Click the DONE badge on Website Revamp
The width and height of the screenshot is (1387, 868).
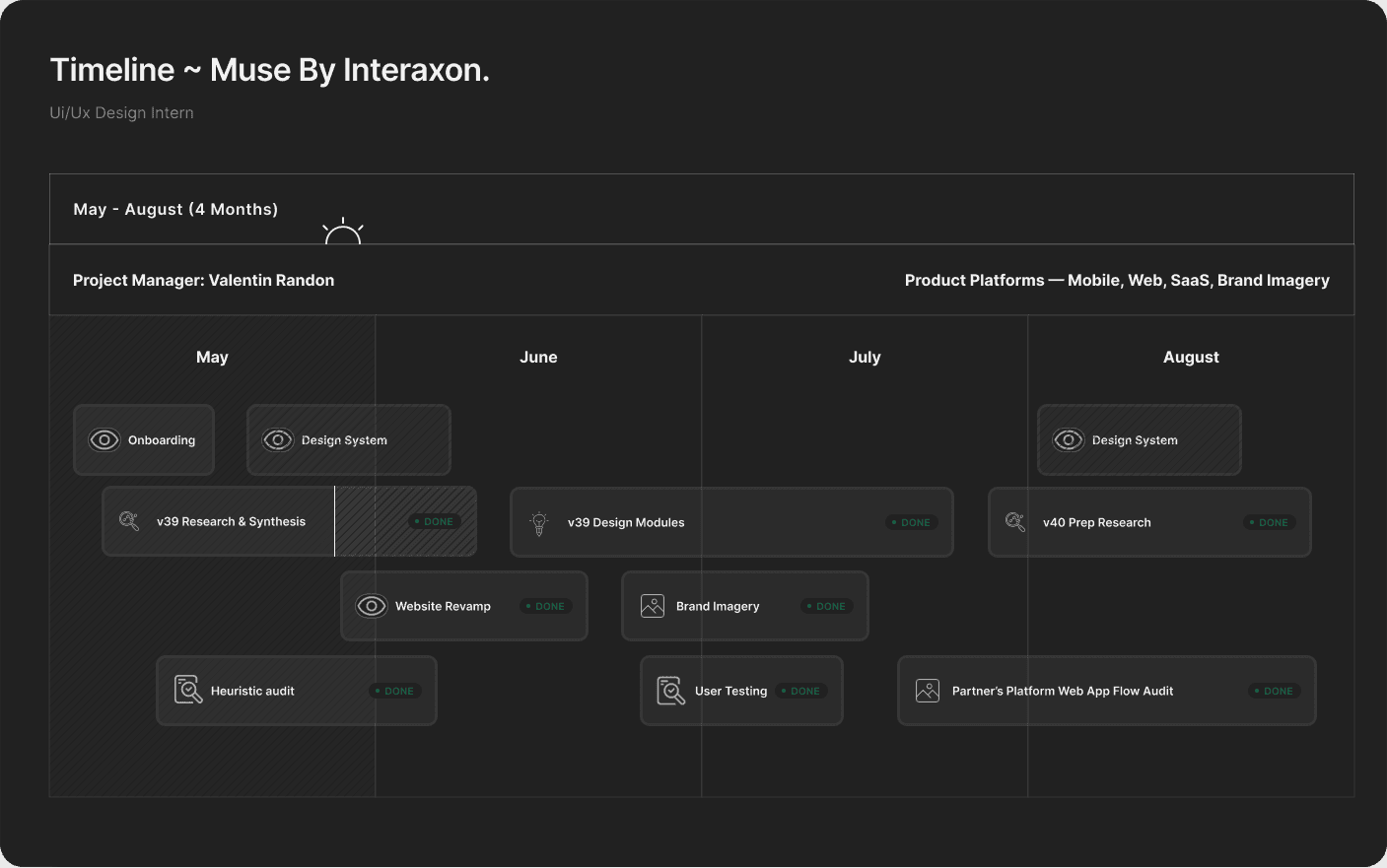click(x=545, y=607)
